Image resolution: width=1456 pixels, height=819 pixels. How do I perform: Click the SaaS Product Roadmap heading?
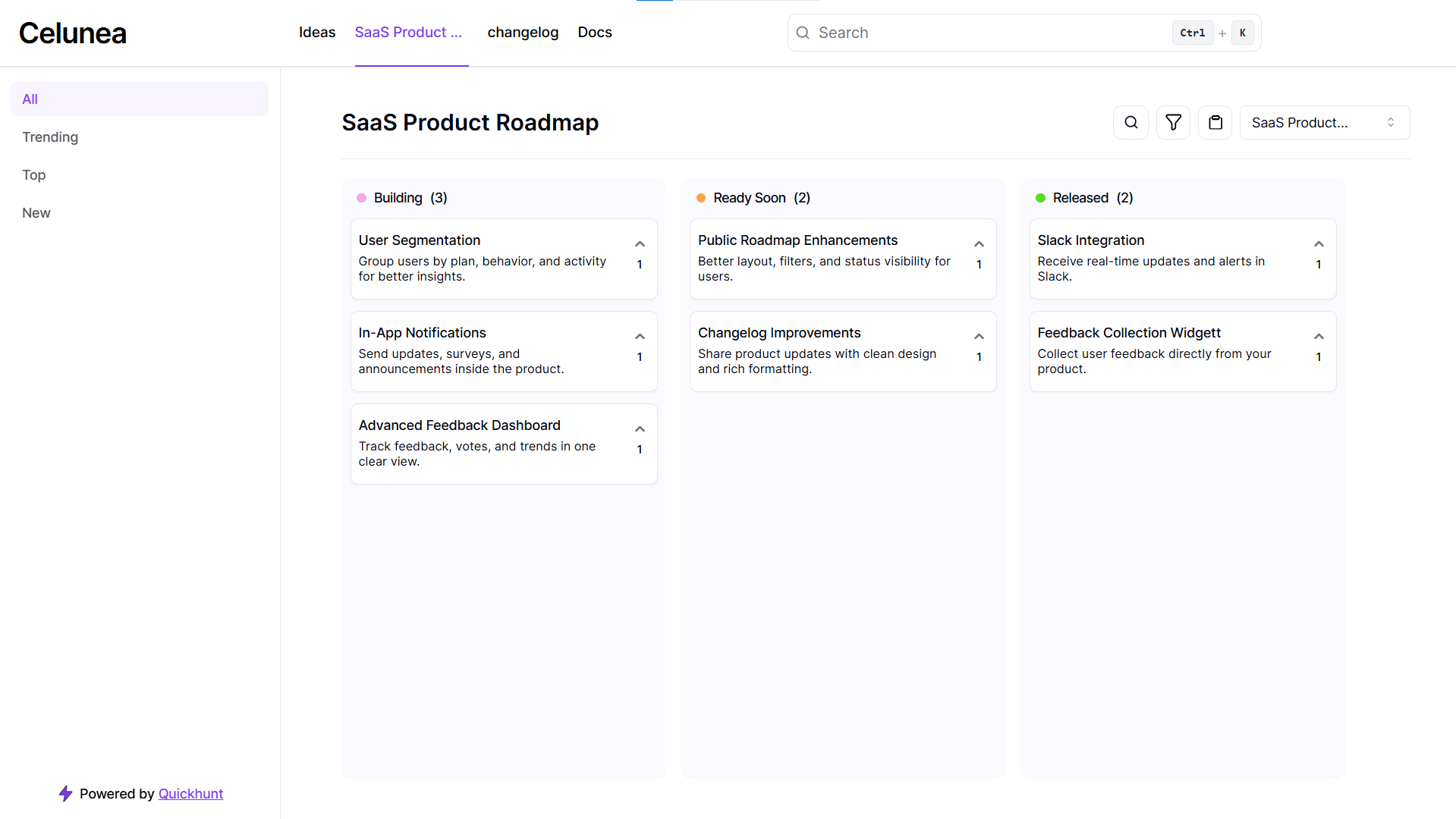(470, 122)
